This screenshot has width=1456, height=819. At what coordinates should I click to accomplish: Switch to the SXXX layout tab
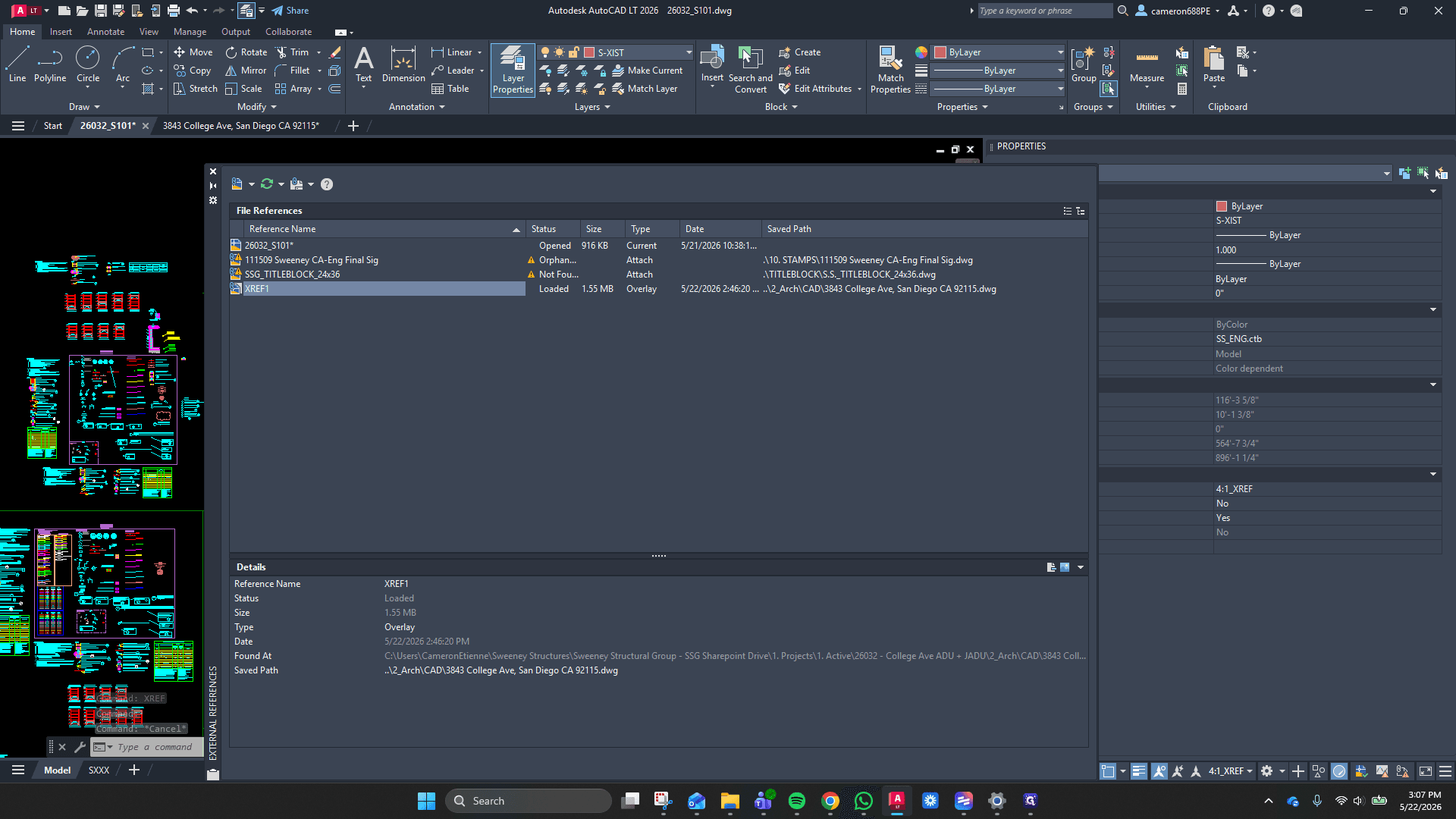tap(99, 770)
